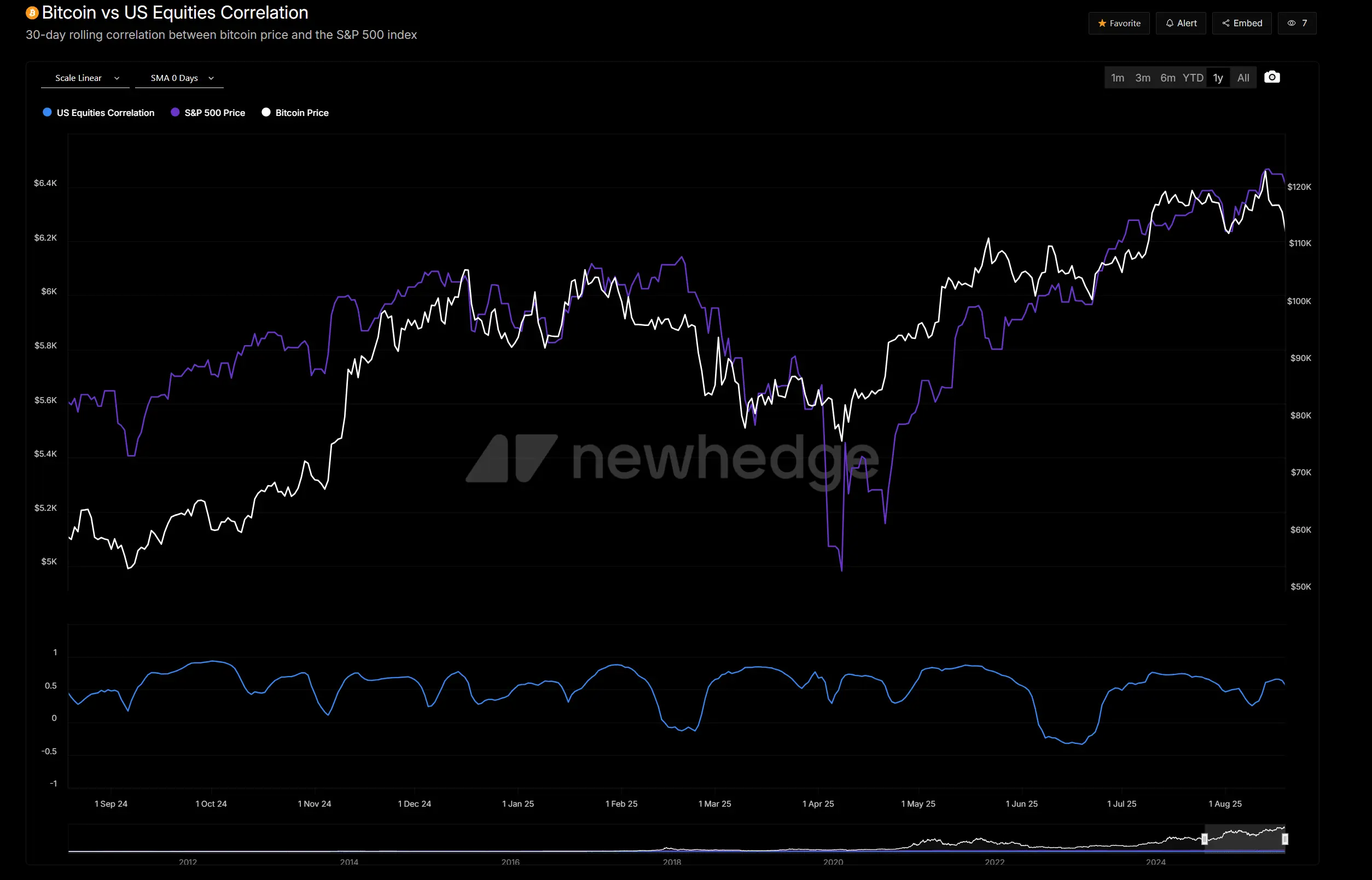Open the Scale Linear dropdown
Image resolution: width=1372 pixels, height=880 pixels.
85,78
